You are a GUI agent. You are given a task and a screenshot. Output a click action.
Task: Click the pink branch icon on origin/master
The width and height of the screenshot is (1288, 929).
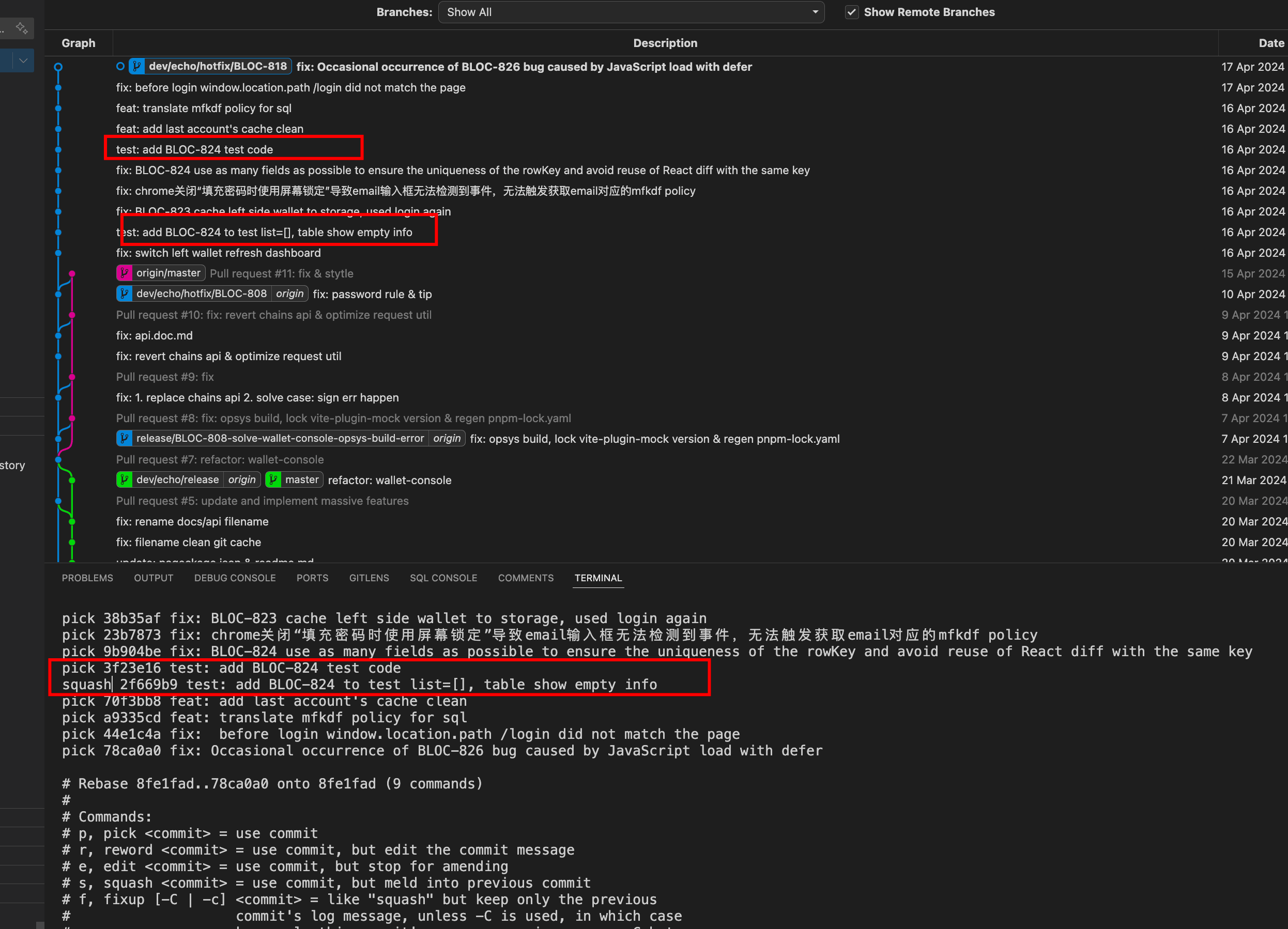(125, 273)
